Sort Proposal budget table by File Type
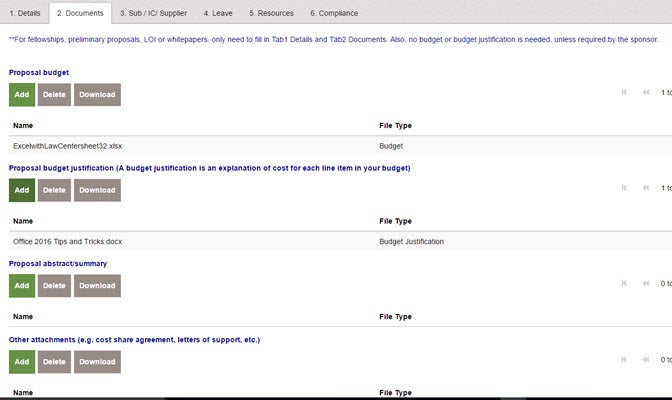Image resolution: width=672 pixels, height=400 pixels. (x=395, y=126)
